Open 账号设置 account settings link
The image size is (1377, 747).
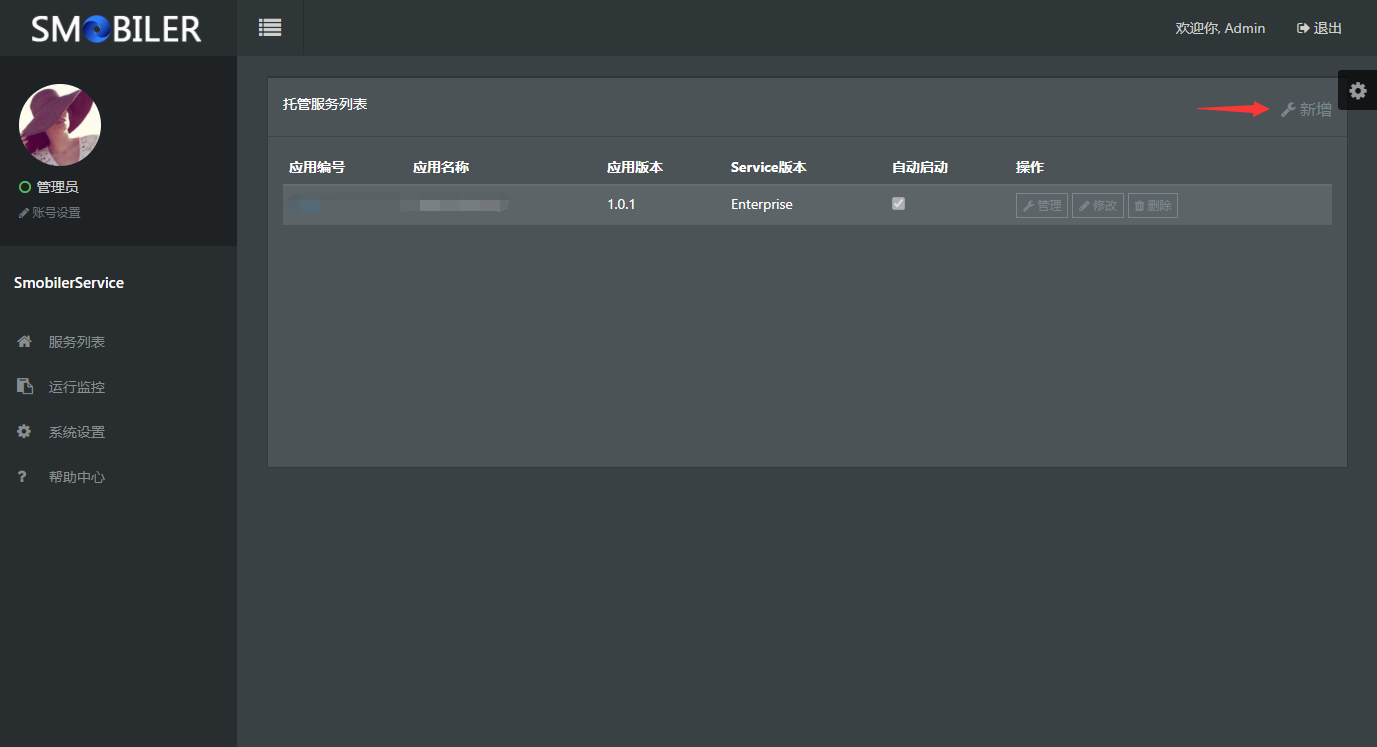tap(50, 213)
